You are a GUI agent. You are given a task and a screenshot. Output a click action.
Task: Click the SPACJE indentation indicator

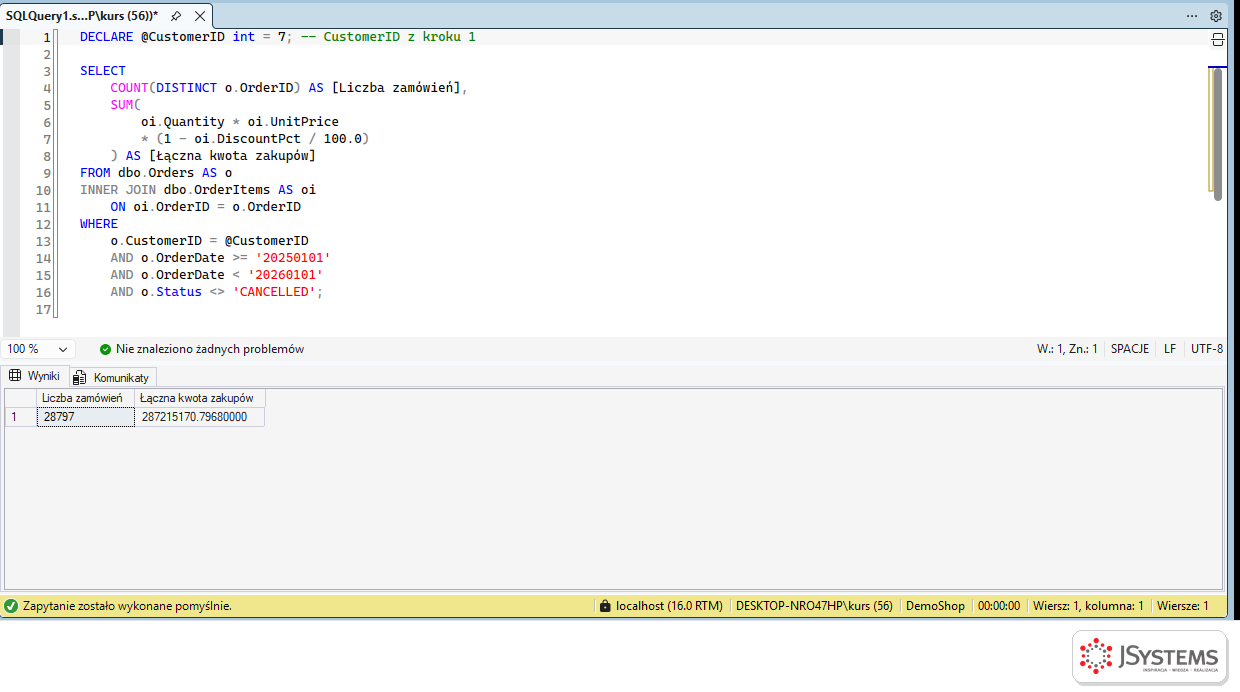1130,349
